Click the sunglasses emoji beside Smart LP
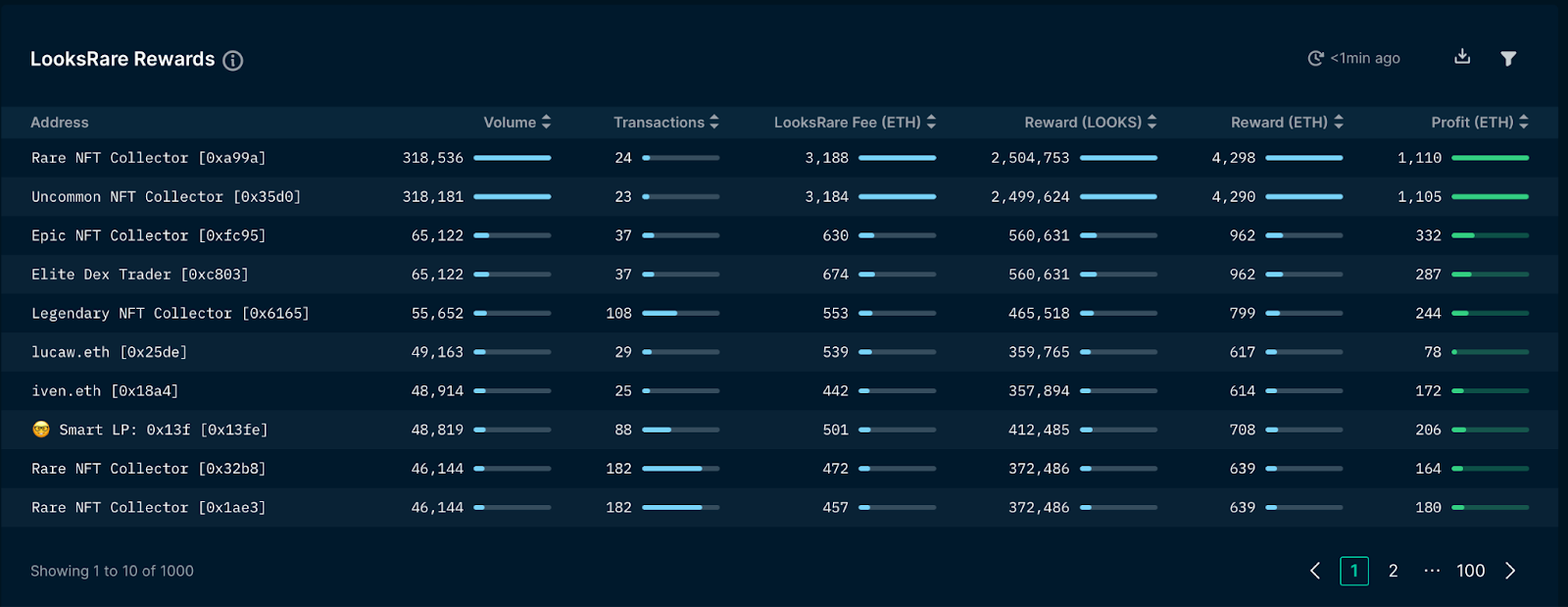This screenshot has width=1568, height=607. pos(41,430)
